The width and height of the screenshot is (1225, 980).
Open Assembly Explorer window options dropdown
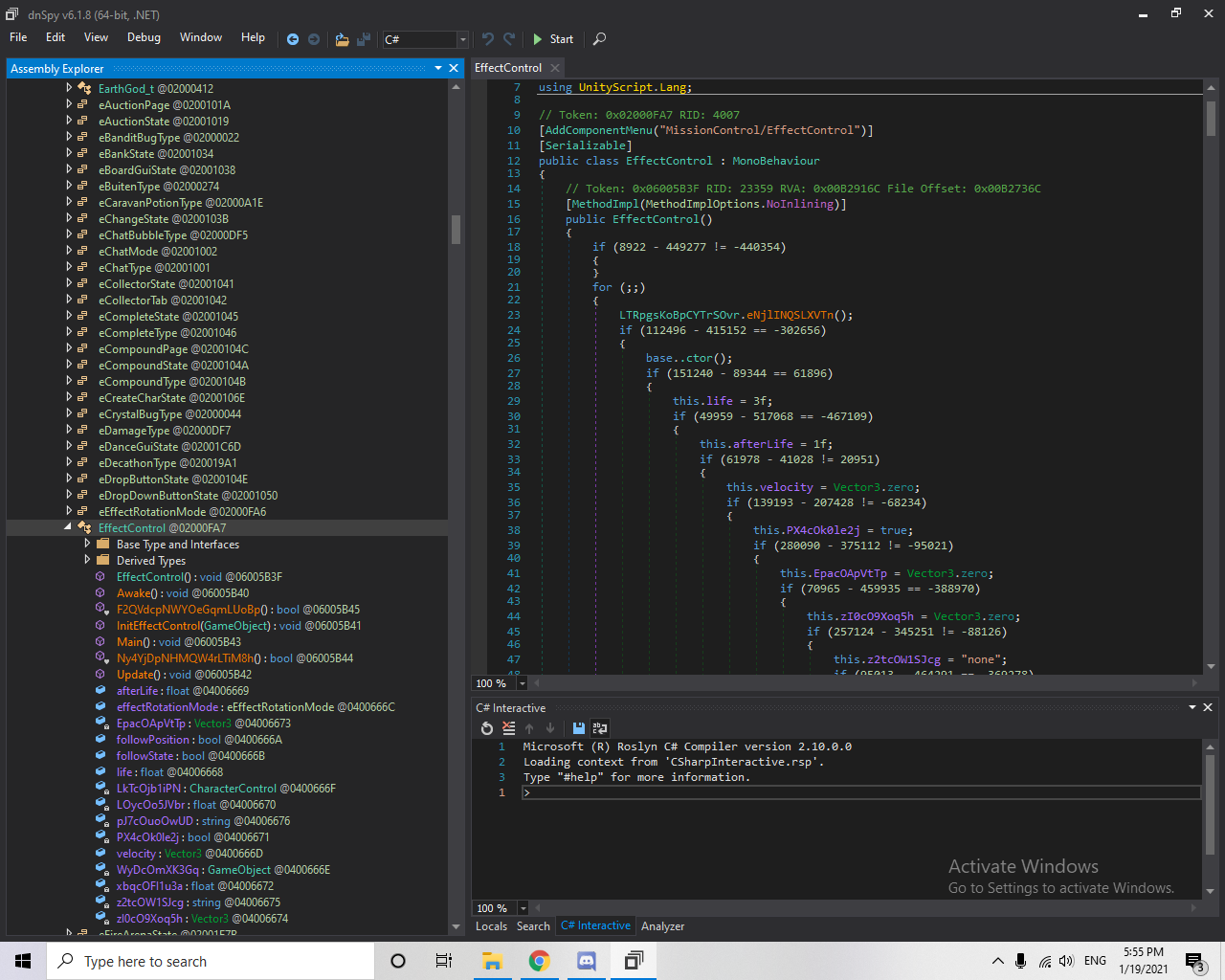(x=438, y=68)
